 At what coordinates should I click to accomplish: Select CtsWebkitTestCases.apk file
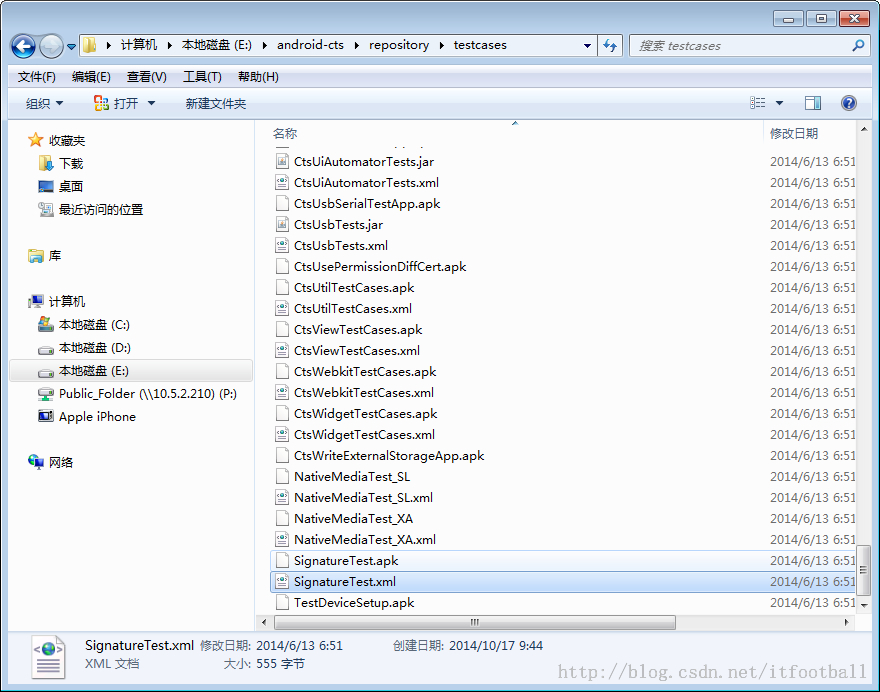click(365, 372)
